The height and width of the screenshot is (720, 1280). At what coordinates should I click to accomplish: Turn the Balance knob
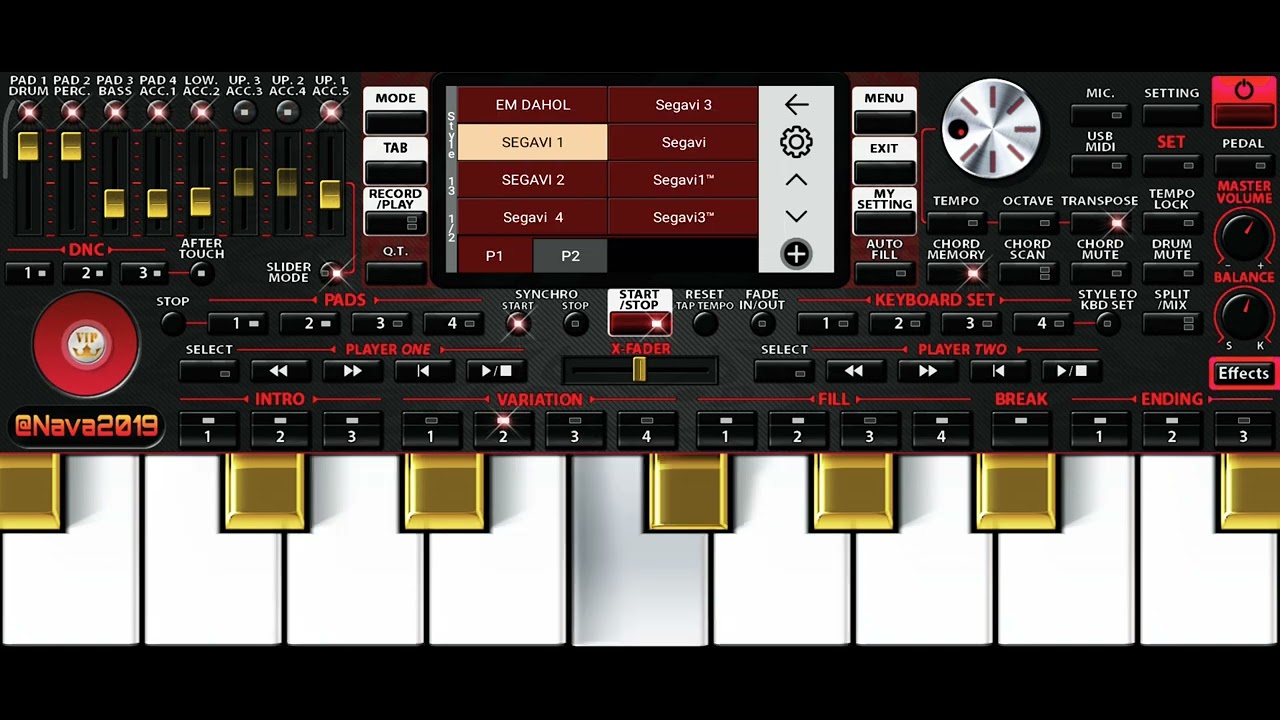(1243, 314)
